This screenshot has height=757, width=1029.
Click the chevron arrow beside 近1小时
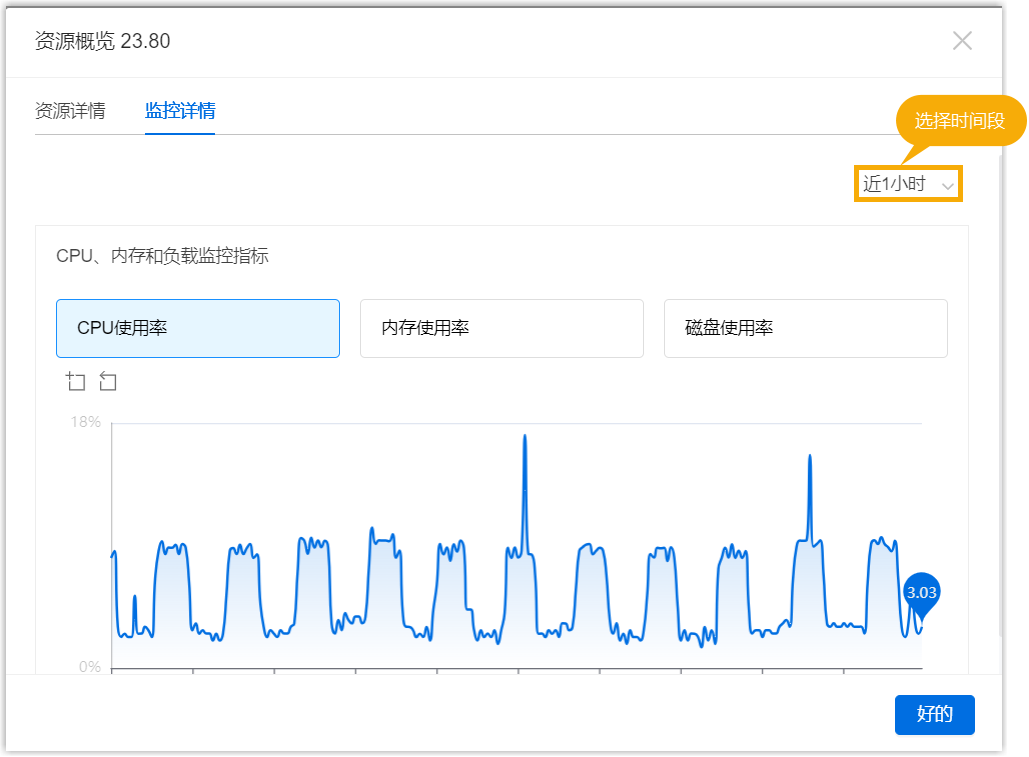(948, 185)
